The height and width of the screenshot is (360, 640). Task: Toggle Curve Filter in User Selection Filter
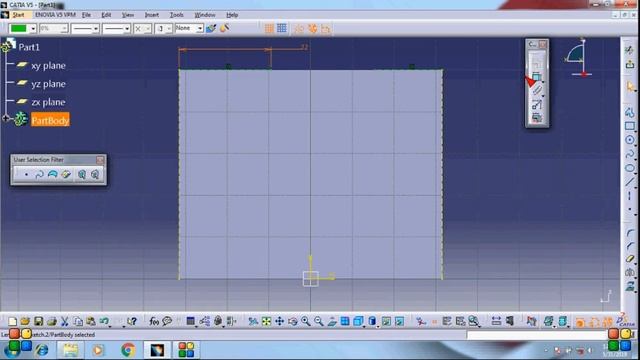(39, 175)
